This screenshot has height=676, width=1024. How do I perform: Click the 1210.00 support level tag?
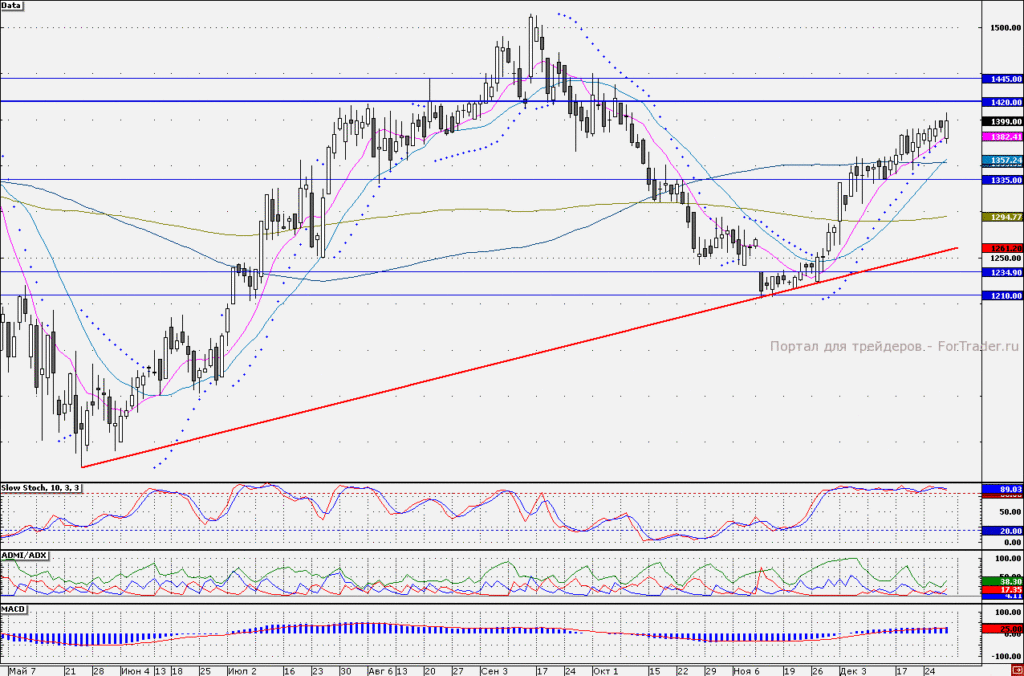pos(1002,296)
